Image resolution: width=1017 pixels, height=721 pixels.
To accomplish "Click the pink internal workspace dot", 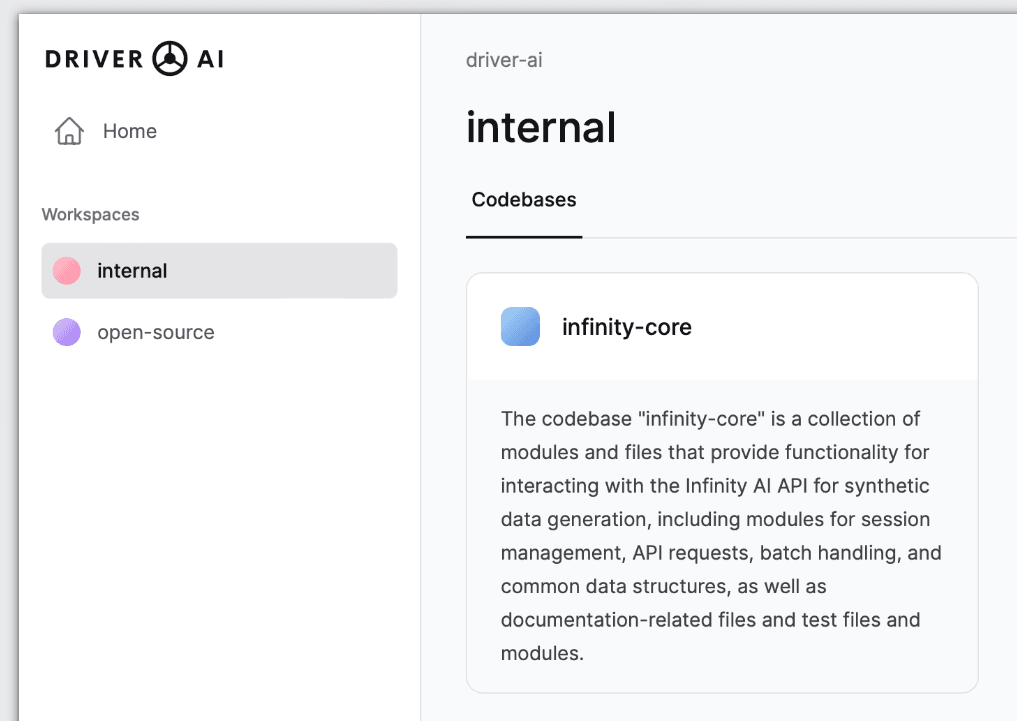I will click(x=67, y=270).
